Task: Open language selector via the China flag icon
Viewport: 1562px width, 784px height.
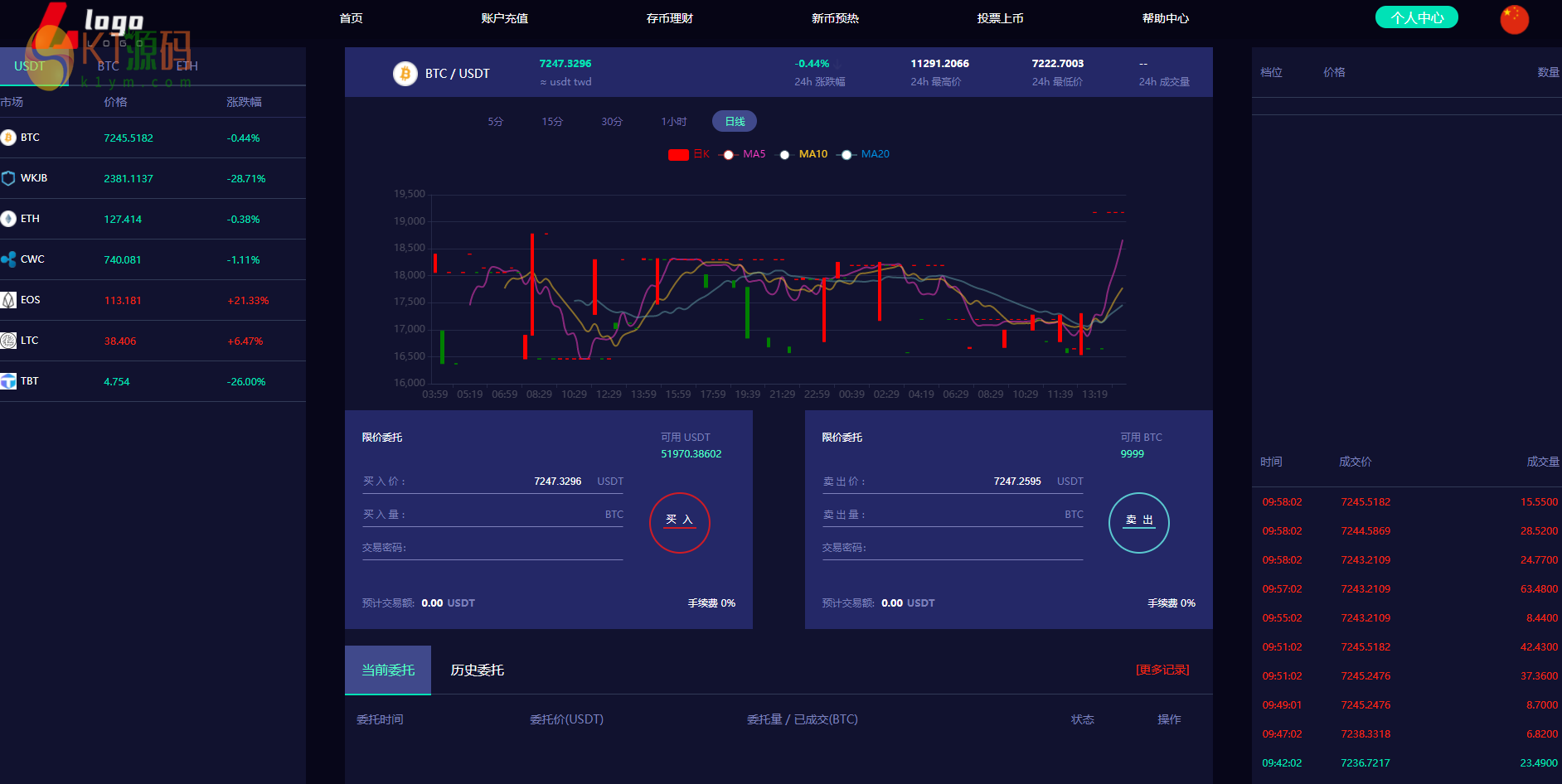Action: pos(1514,19)
